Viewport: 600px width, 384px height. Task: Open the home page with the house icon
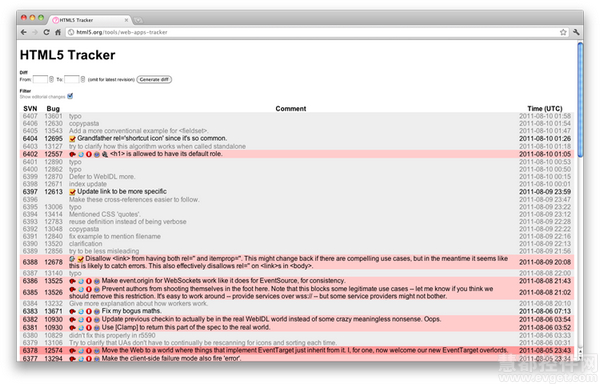tap(58, 33)
